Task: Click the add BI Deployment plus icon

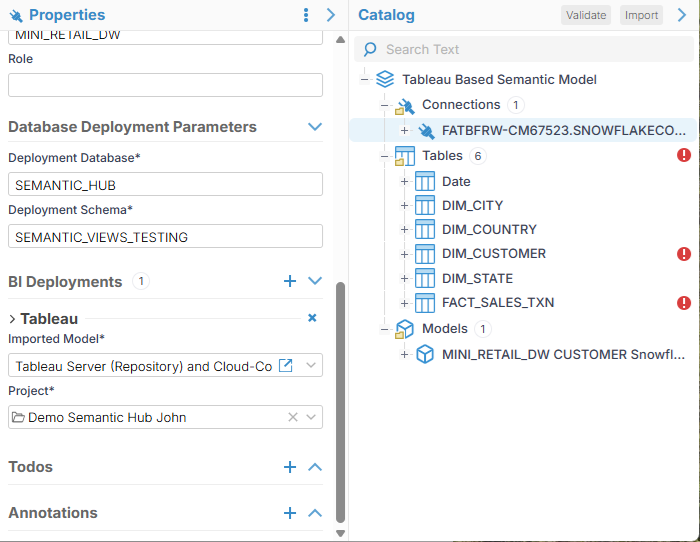Action: (x=290, y=282)
